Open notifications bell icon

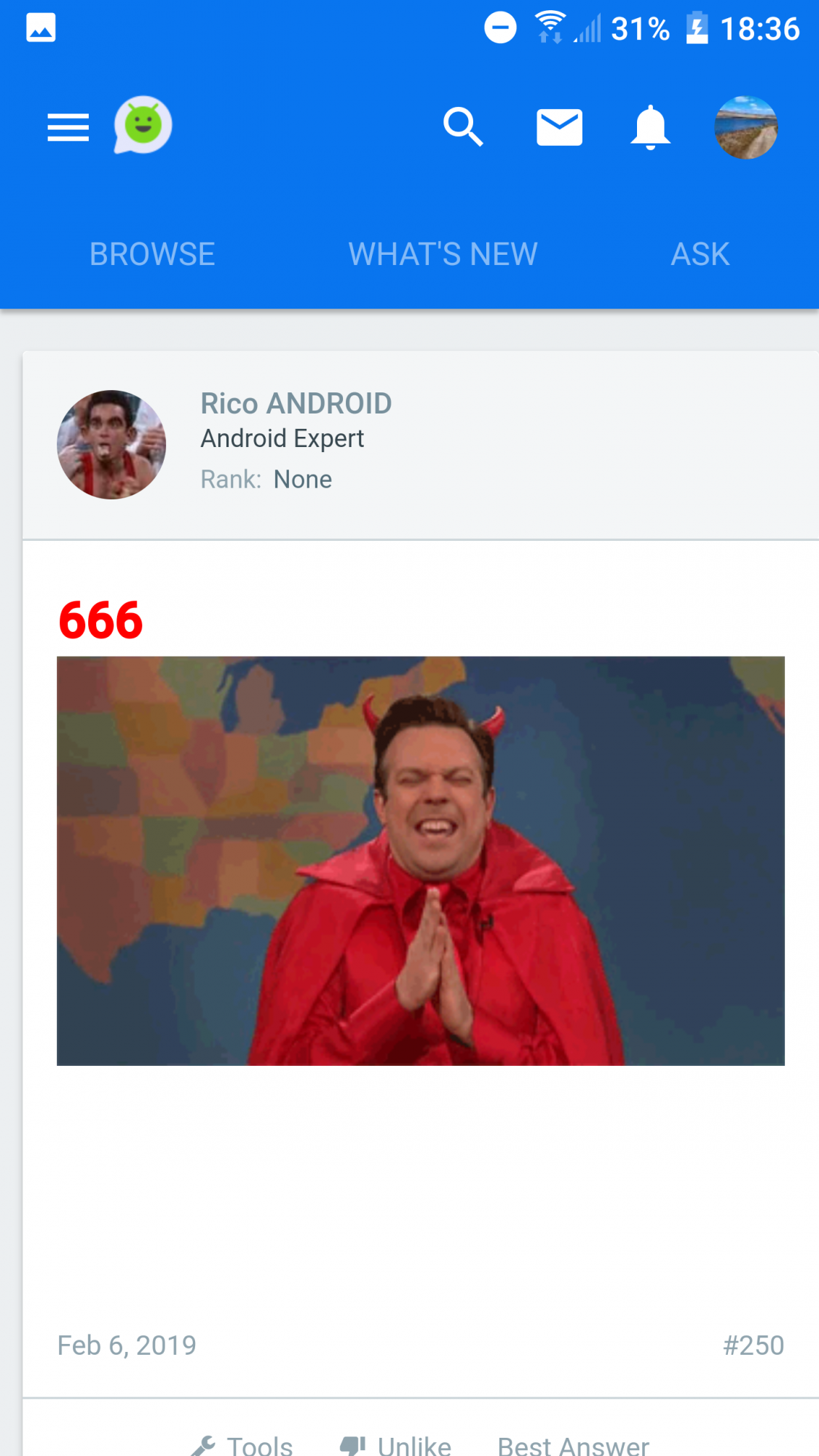(649, 127)
